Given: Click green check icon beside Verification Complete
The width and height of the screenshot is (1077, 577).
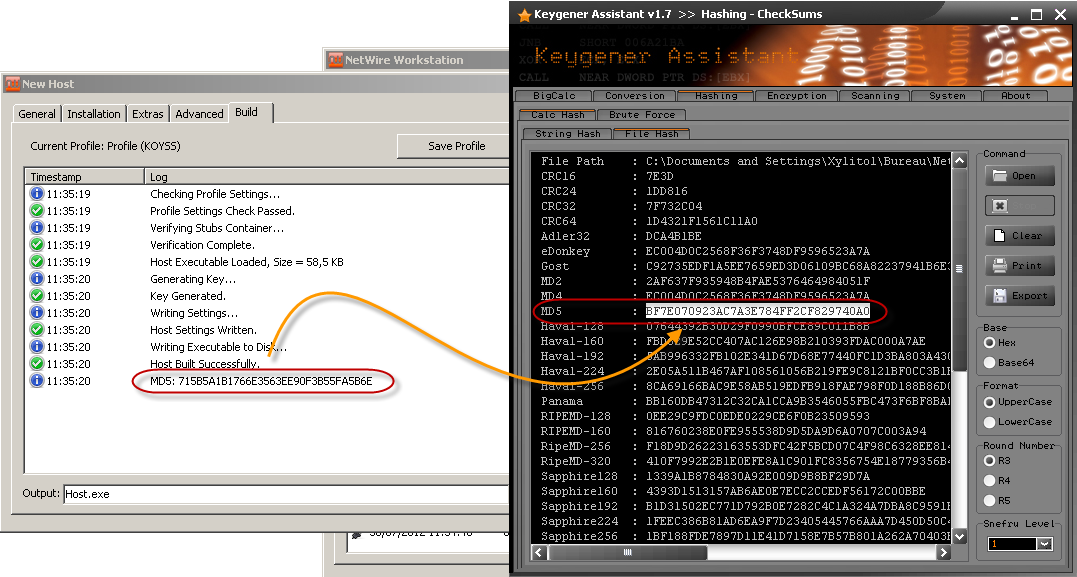Looking at the screenshot, I should coord(36,245).
